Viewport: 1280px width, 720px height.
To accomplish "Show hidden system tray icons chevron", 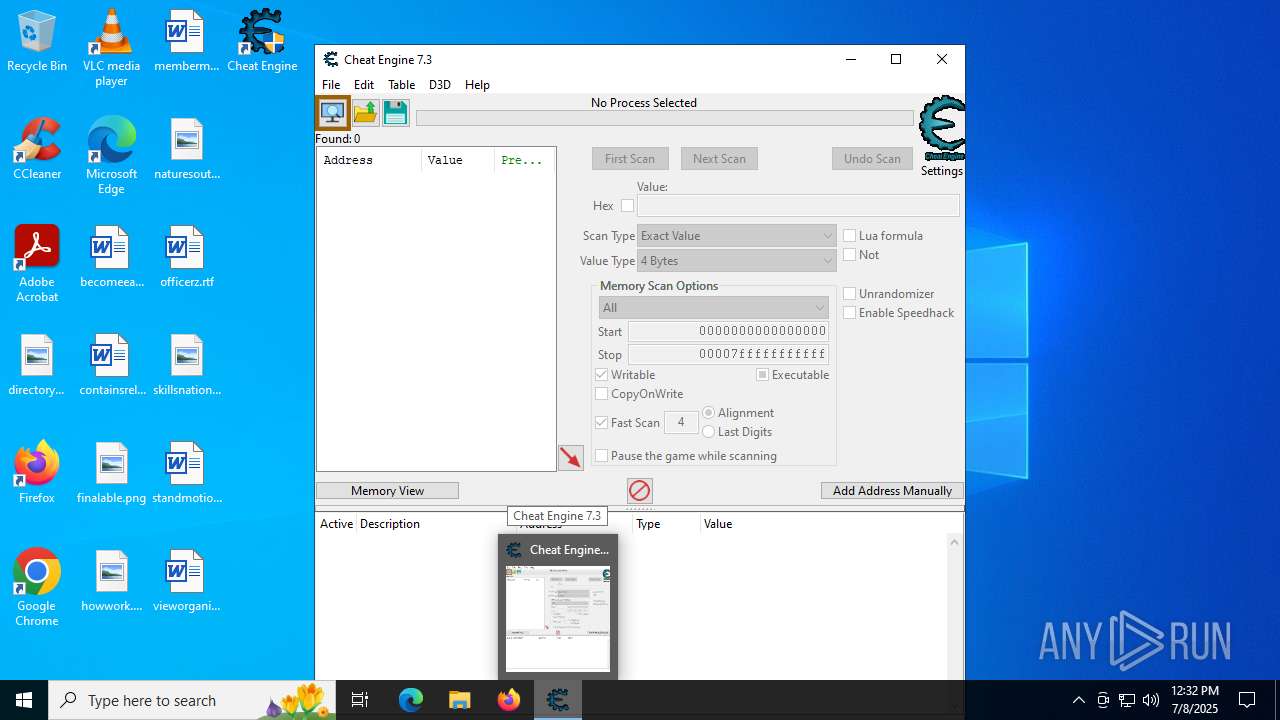I will [x=1078, y=700].
